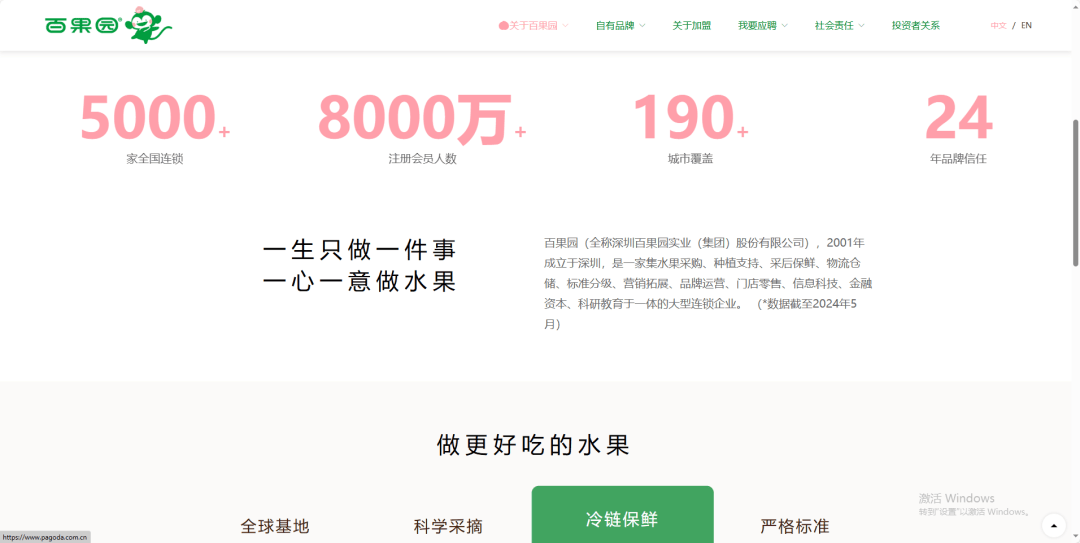This screenshot has width=1080, height=543.
Task: Switch language to 中文
Action: point(999,25)
